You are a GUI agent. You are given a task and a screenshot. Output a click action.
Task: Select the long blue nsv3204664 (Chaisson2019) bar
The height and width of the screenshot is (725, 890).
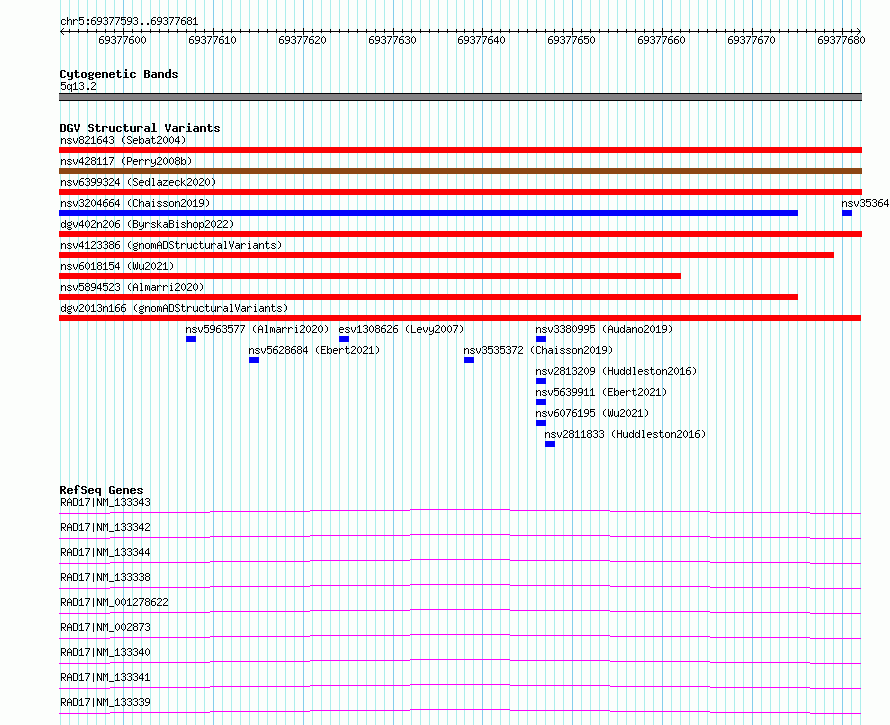coord(429,213)
